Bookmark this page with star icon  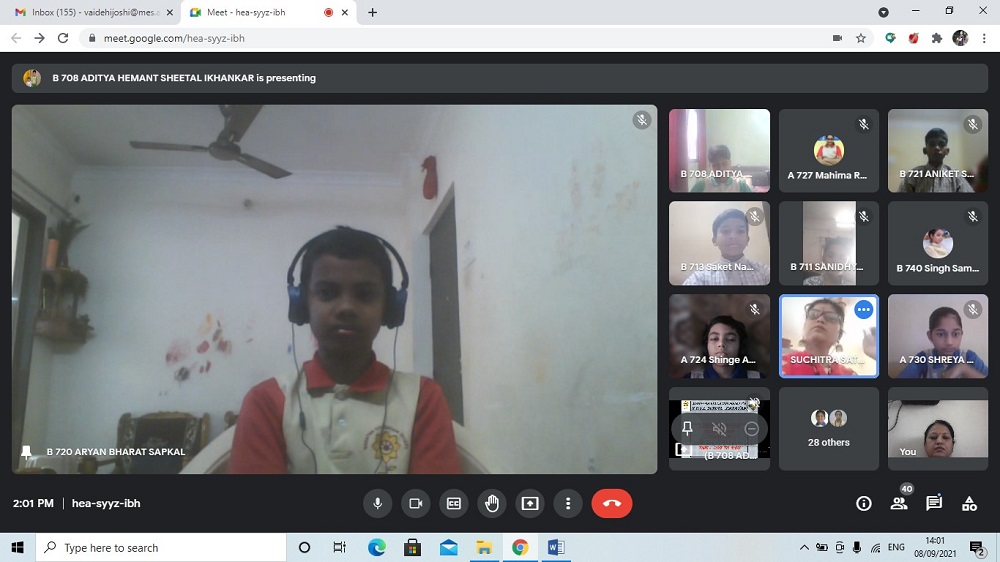point(861,38)
